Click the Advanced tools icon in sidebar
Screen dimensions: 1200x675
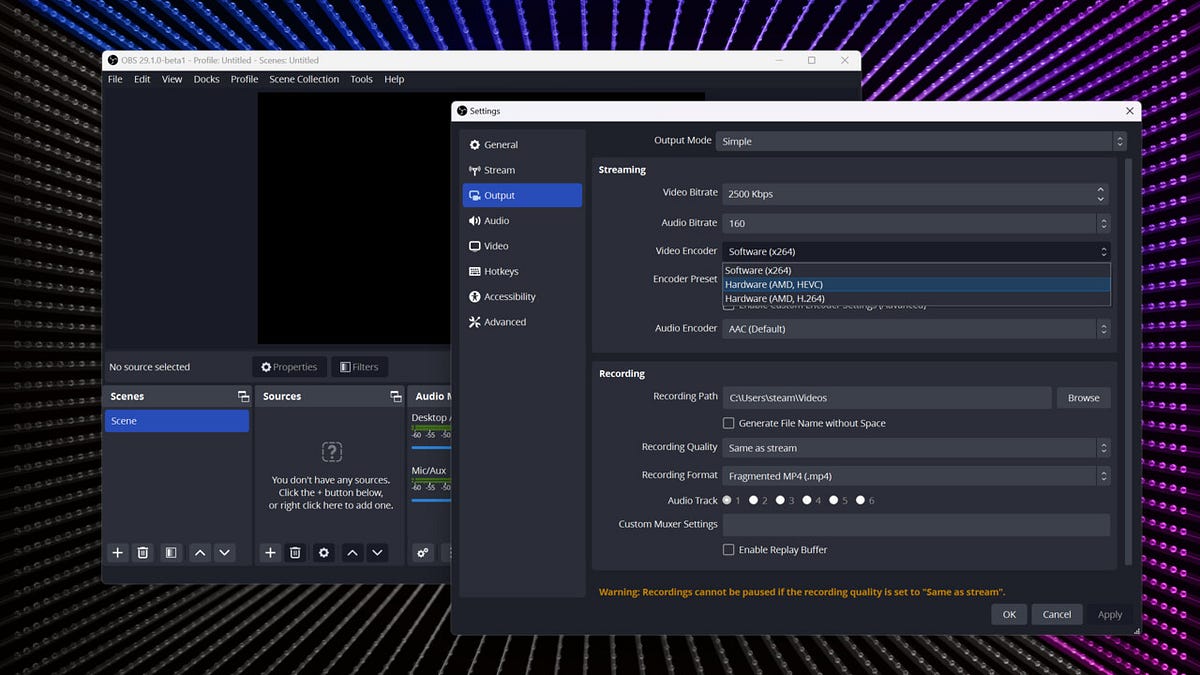coord(475,322)
